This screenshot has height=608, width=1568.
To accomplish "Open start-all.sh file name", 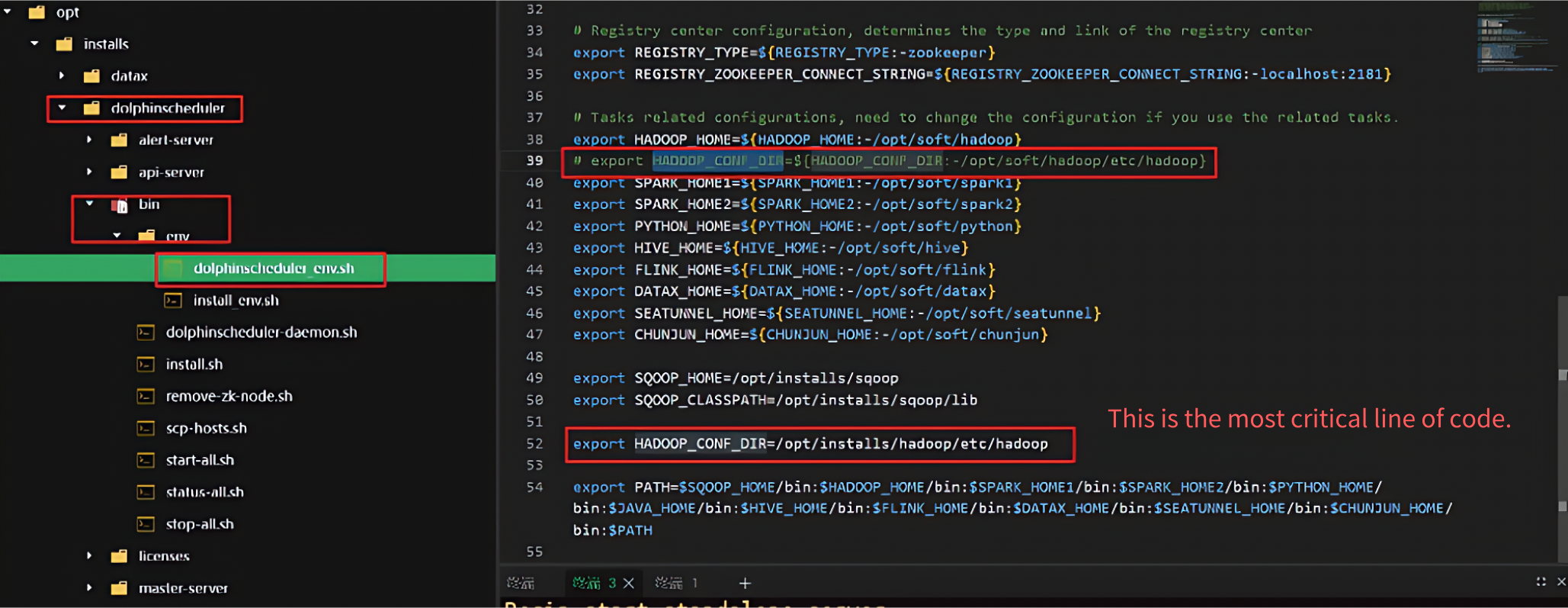I will (200, 461).
